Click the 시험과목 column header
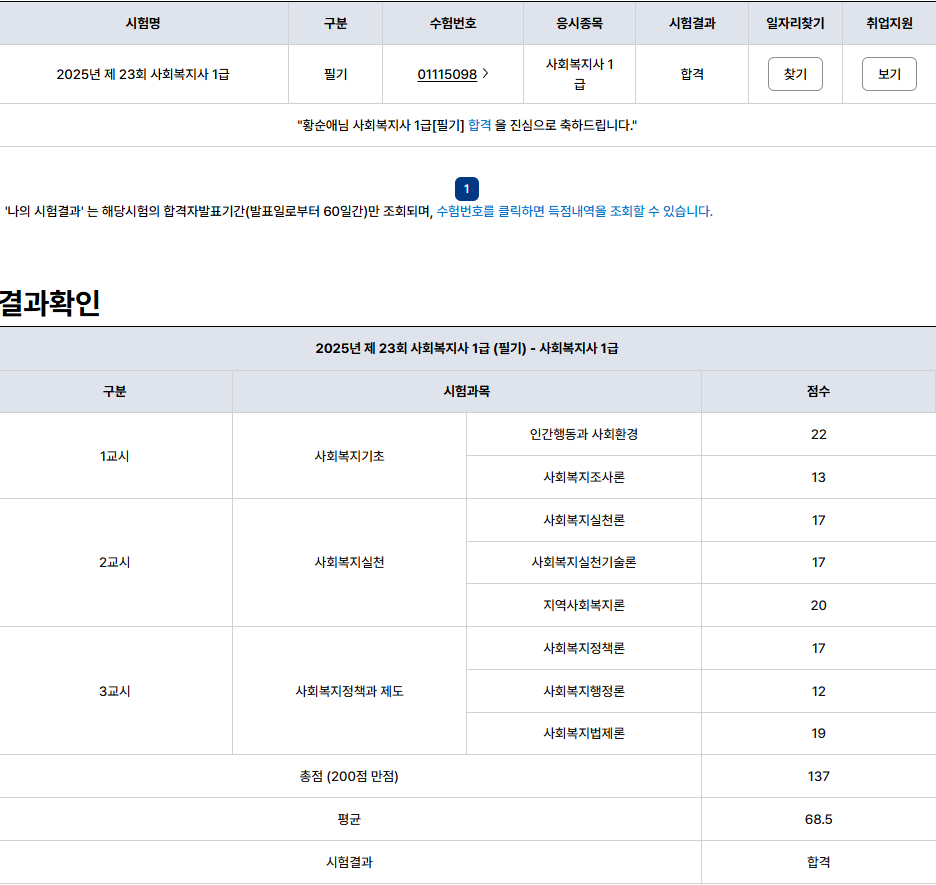Viewport: 936px width, 885px height. coord(467,391)
